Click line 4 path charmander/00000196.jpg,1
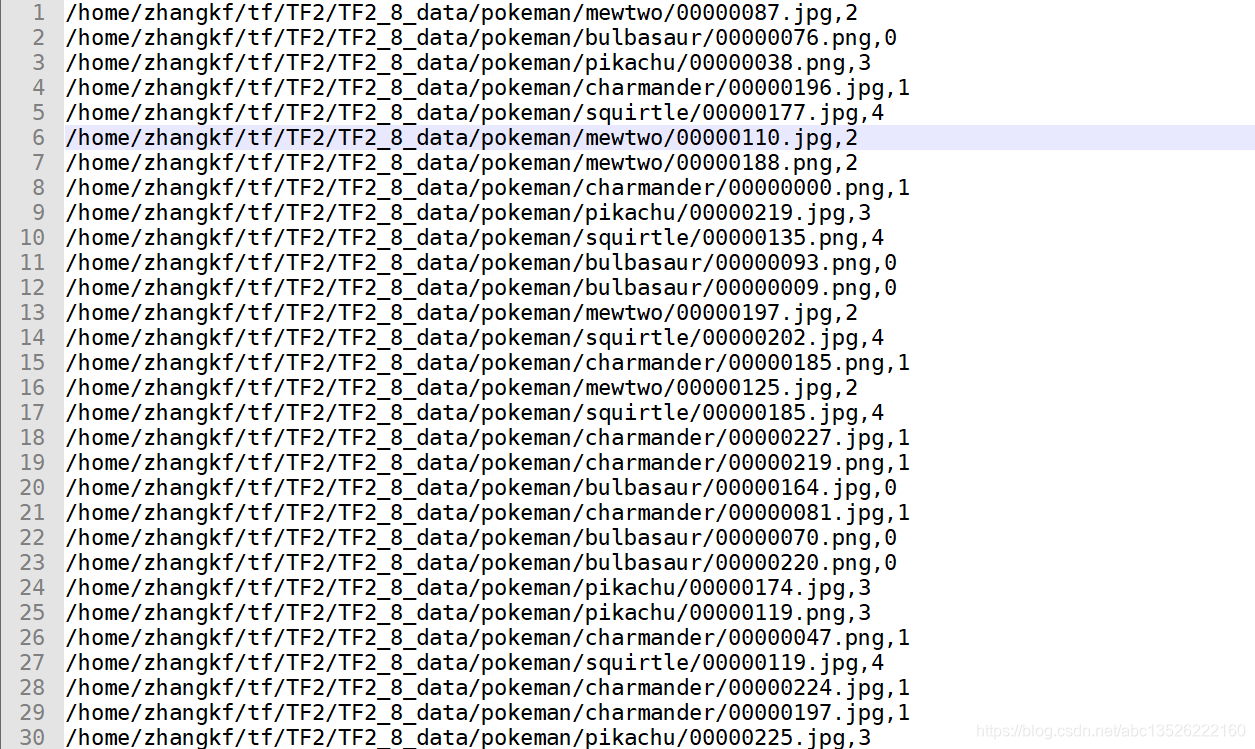The width and height of the screenshot is (1255, 749). pos(487,88)
